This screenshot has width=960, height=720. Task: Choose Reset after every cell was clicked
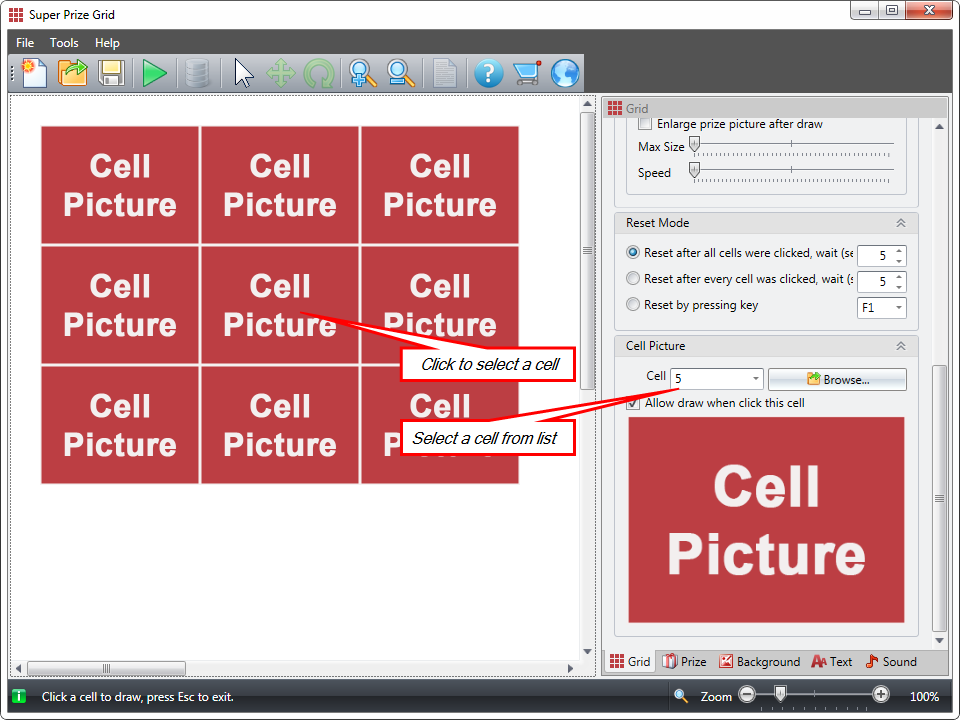[633, 279]
